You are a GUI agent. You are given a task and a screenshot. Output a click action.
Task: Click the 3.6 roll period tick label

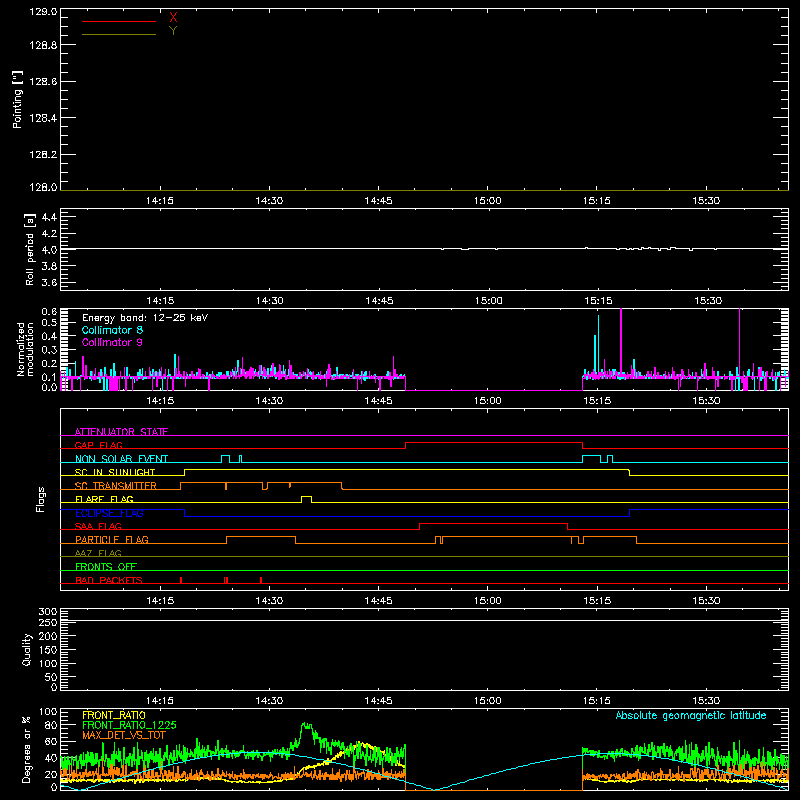pyautogui.click(x=49, y=282)
